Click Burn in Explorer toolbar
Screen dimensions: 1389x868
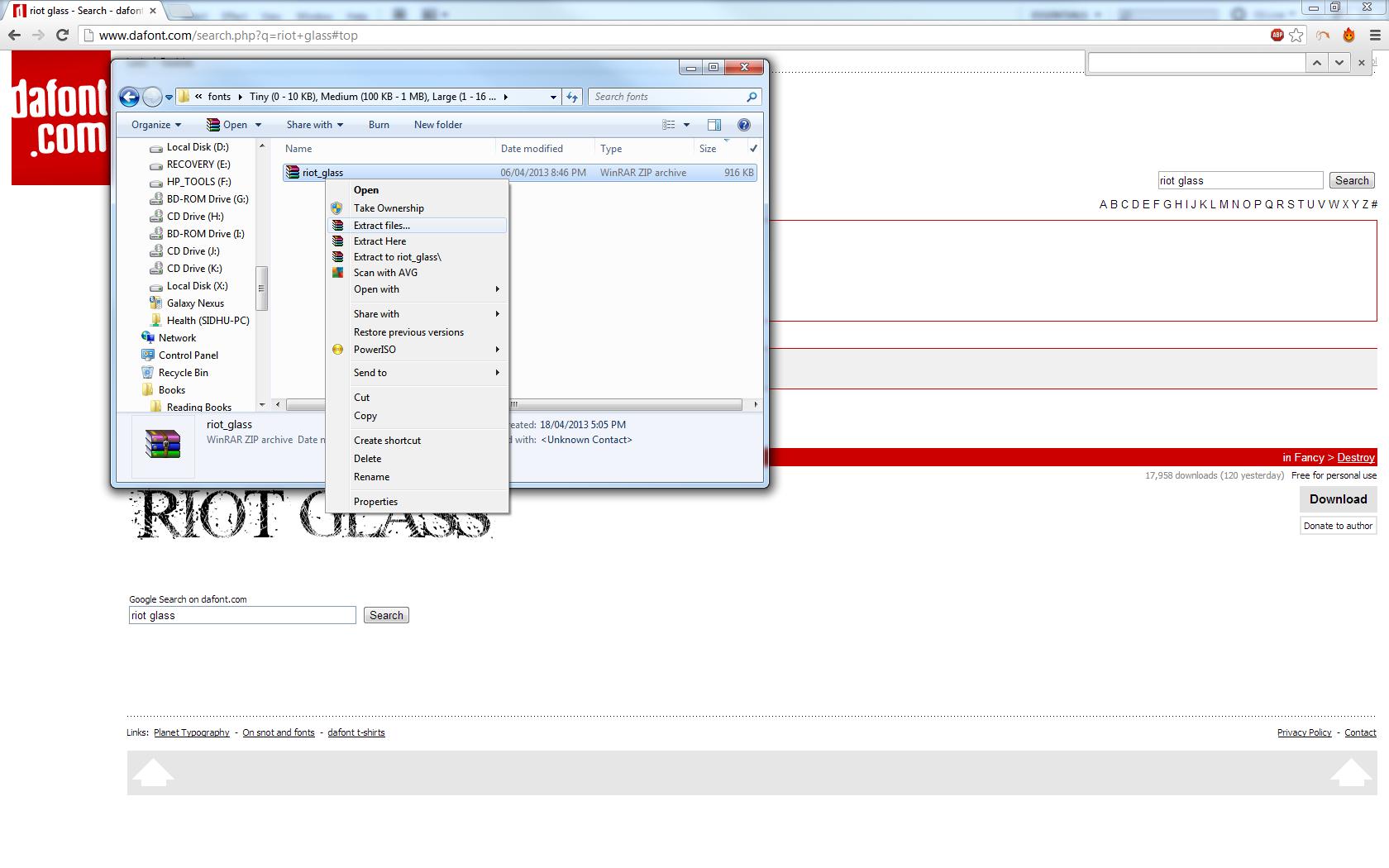(379, 125)
